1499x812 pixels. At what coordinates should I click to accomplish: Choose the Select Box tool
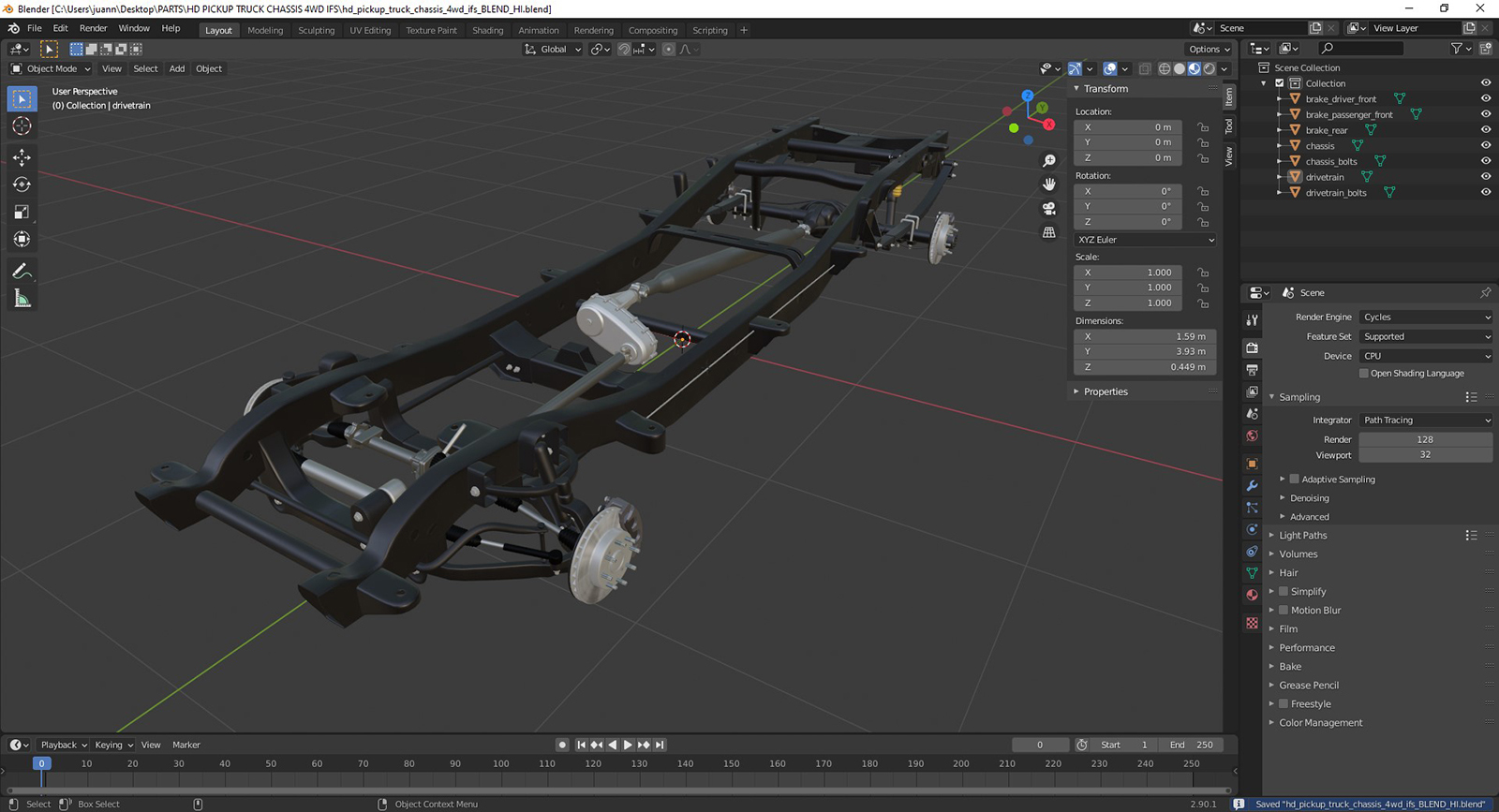click(x=22, y=99)
